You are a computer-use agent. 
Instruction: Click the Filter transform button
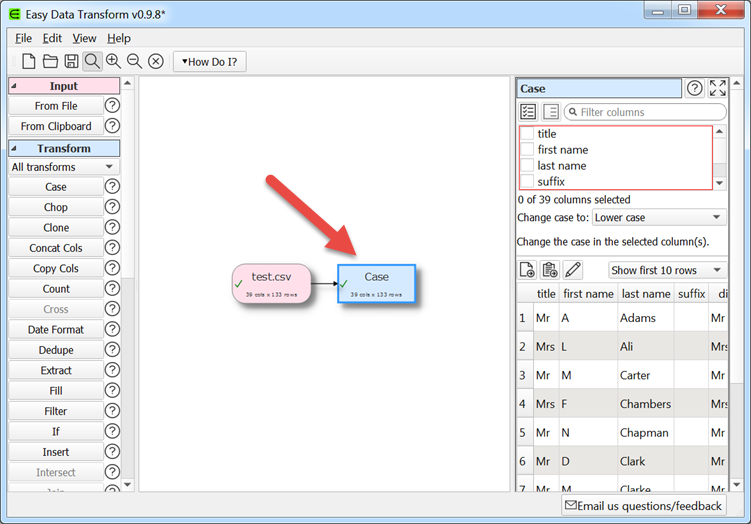tap(56, 411)
